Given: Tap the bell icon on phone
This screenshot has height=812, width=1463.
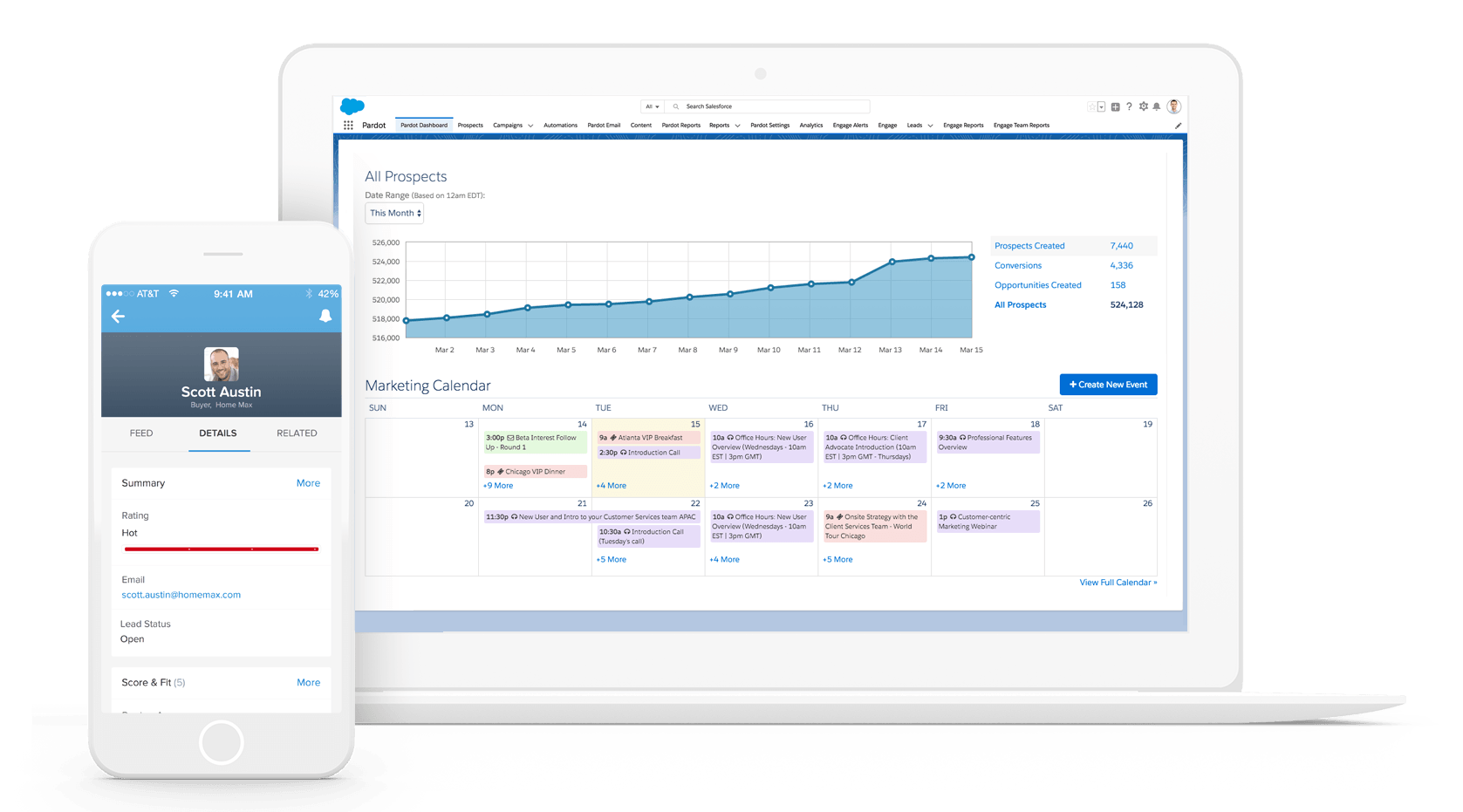Looking at the screenshot, I should click(x=325, y=316).
